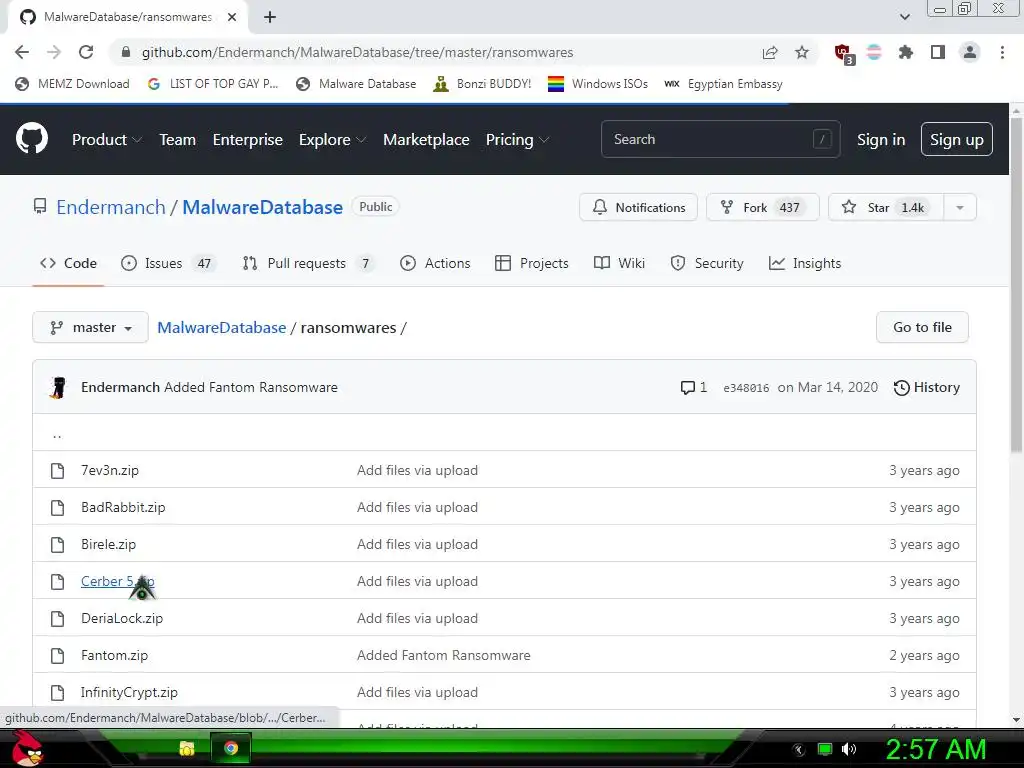The width and height of the screenshot is (1024, 768).
Task: Switch to the Pull requests tab
Action: (x=308, y=263)
